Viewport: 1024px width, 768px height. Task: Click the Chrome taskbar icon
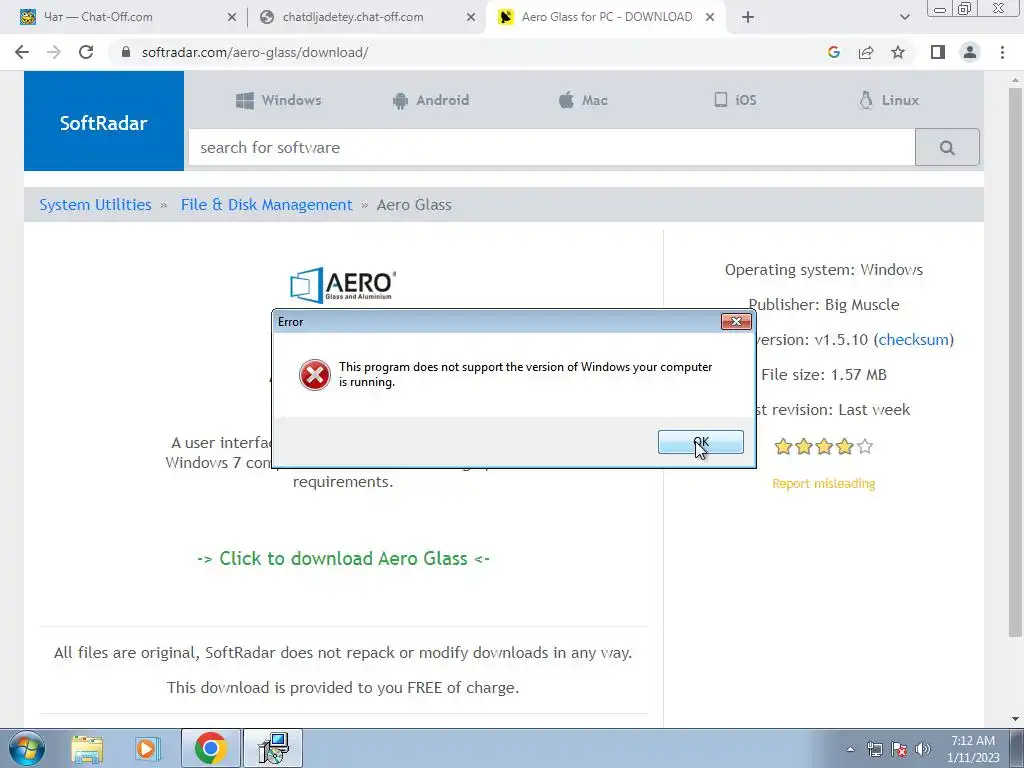210,748
